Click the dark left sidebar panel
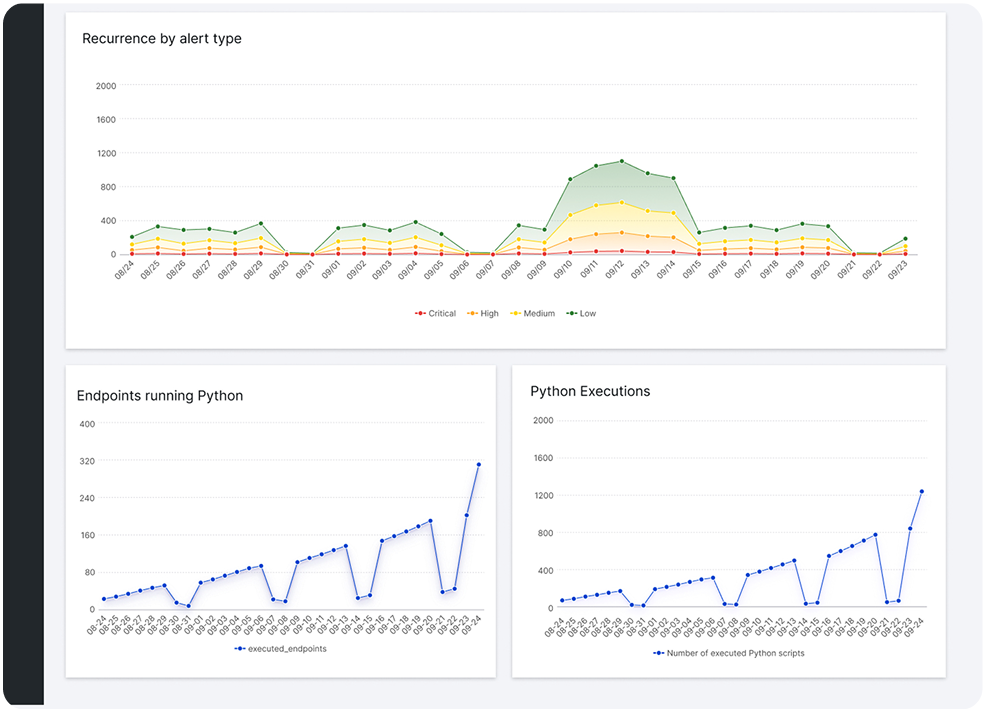Viewport: 986px width, 713px height. pos(23,353)
